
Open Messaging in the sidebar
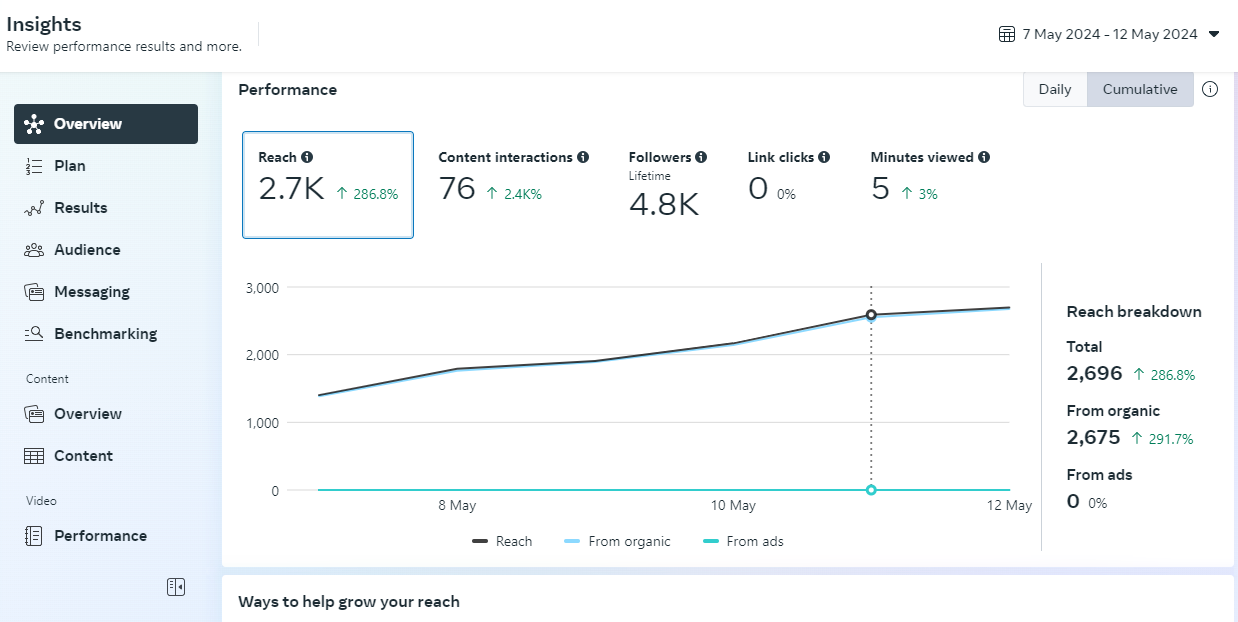91,292
